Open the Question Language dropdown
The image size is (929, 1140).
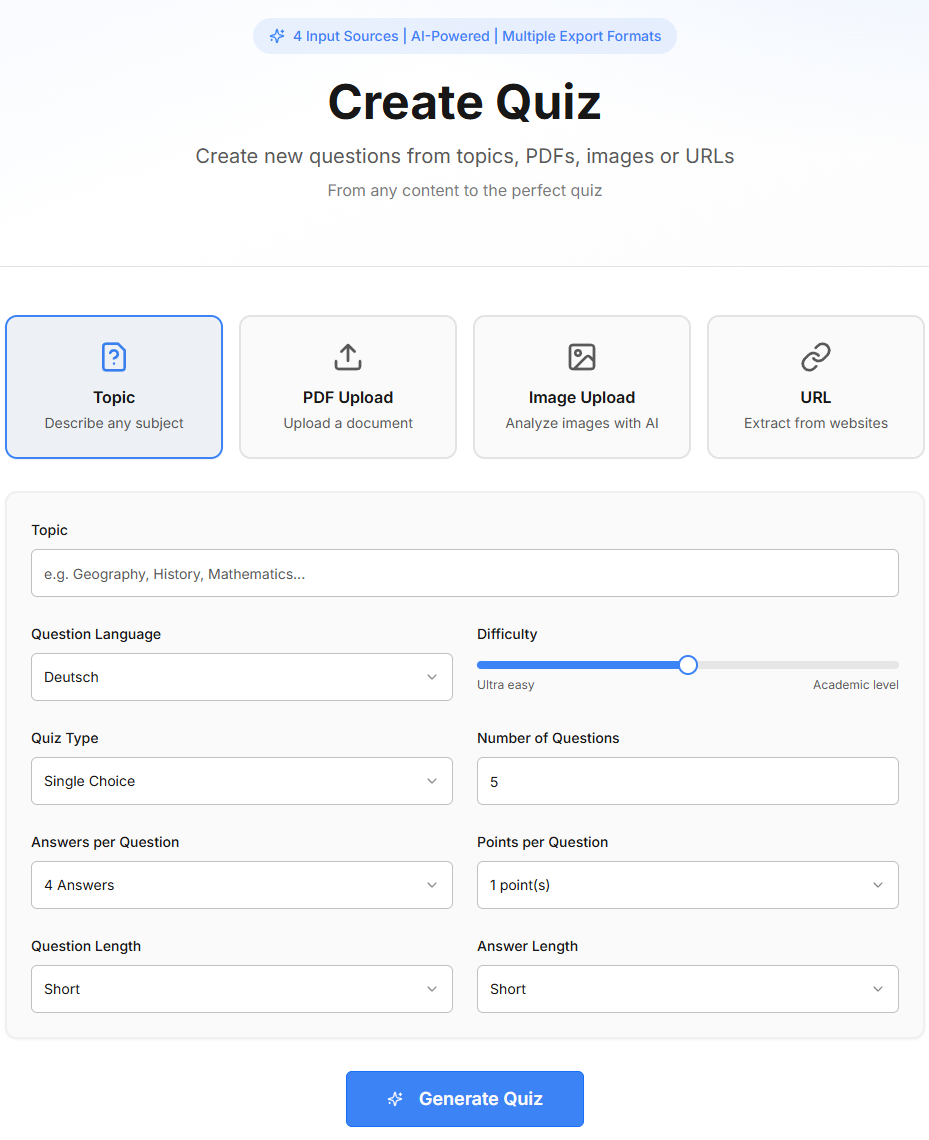[241, 677]
